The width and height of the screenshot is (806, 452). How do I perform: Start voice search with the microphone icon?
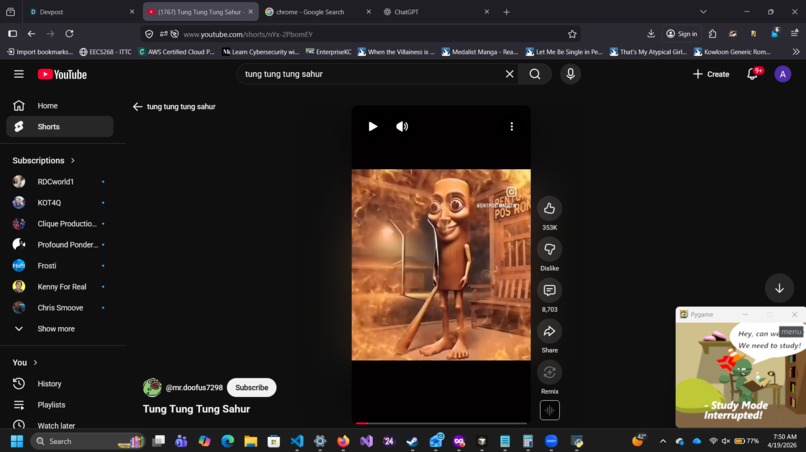click(570, 74)
